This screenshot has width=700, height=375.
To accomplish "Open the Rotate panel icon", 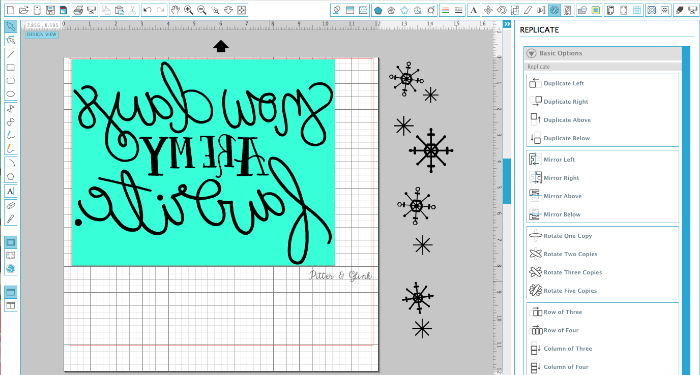I will pyautogui.click(x=502, y=9).
